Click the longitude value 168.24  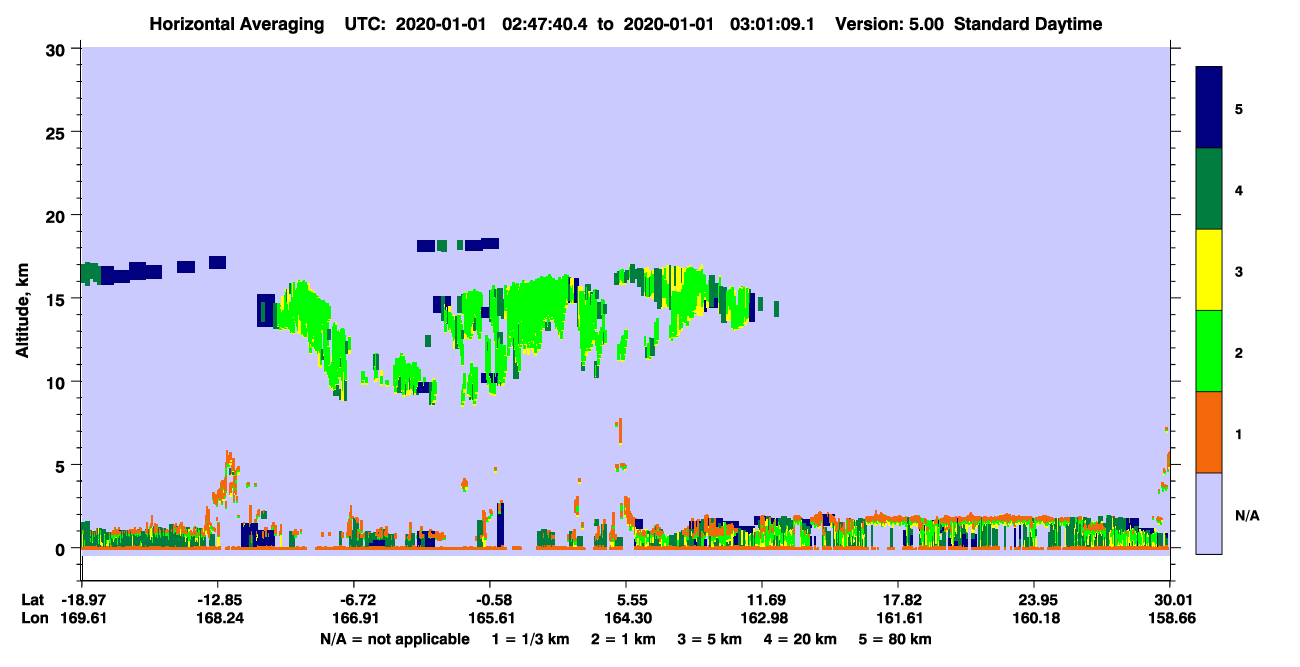tap(218, 619)
